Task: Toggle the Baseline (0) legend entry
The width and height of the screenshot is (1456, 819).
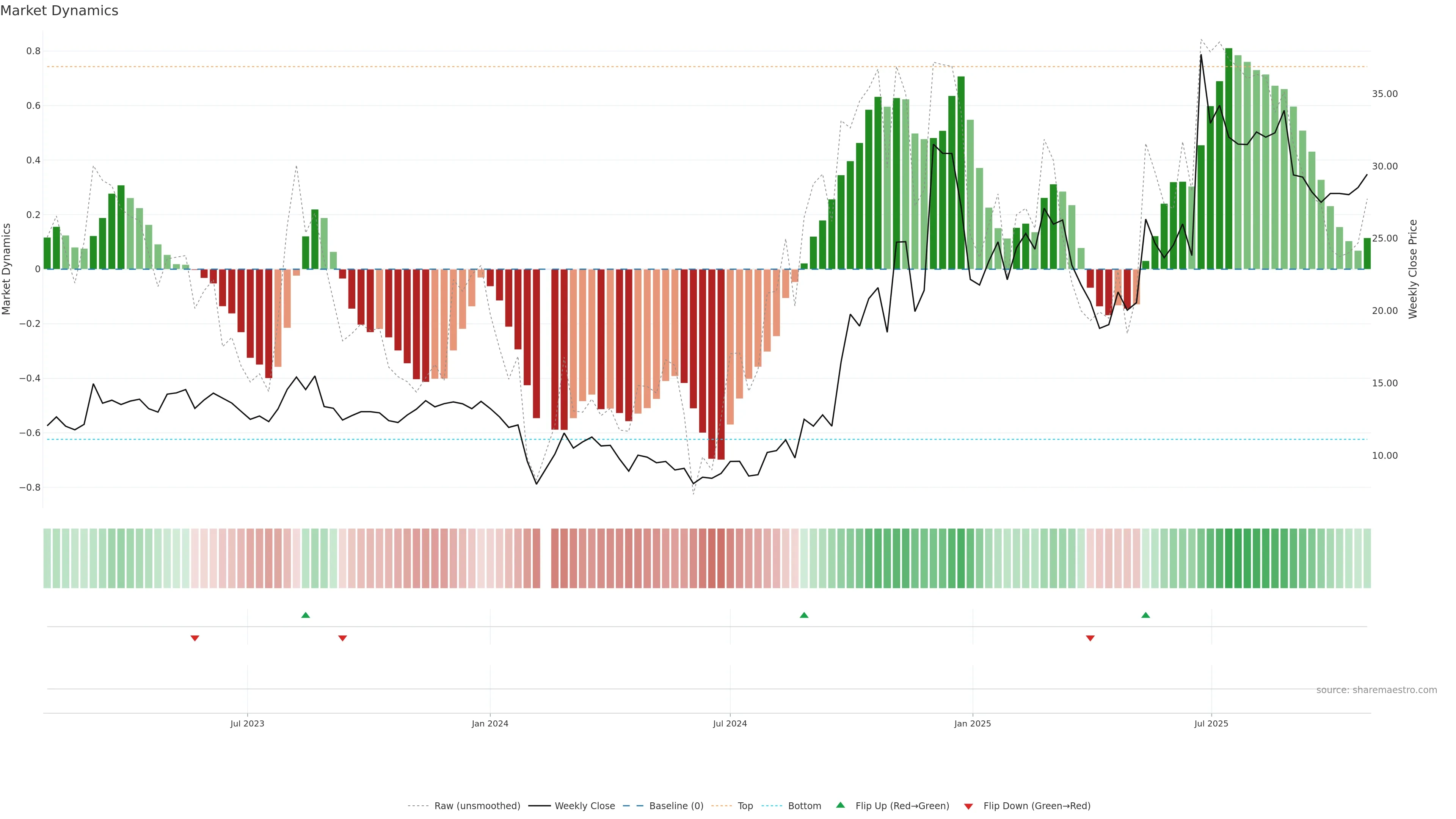Action: click(676, 806)
